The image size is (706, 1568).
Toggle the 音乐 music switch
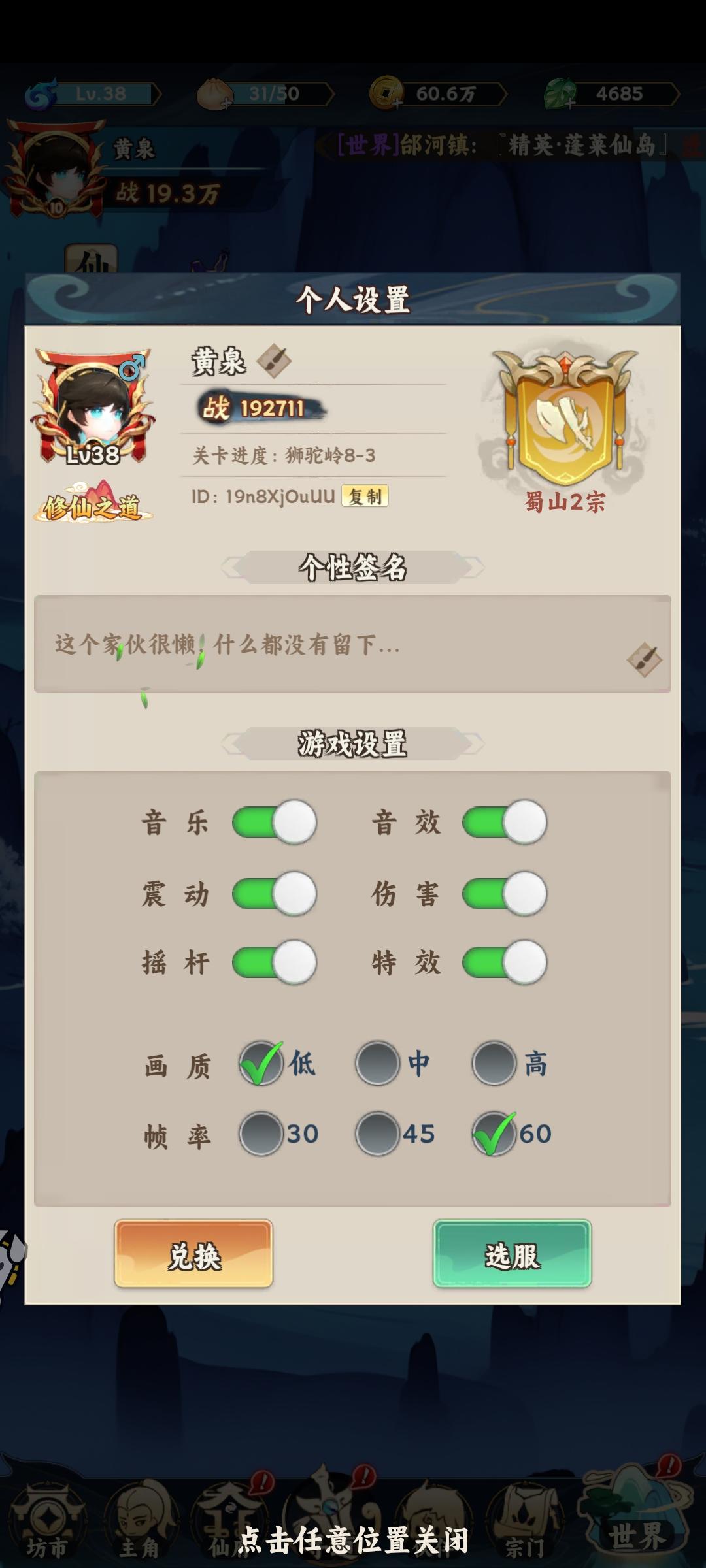275,822
